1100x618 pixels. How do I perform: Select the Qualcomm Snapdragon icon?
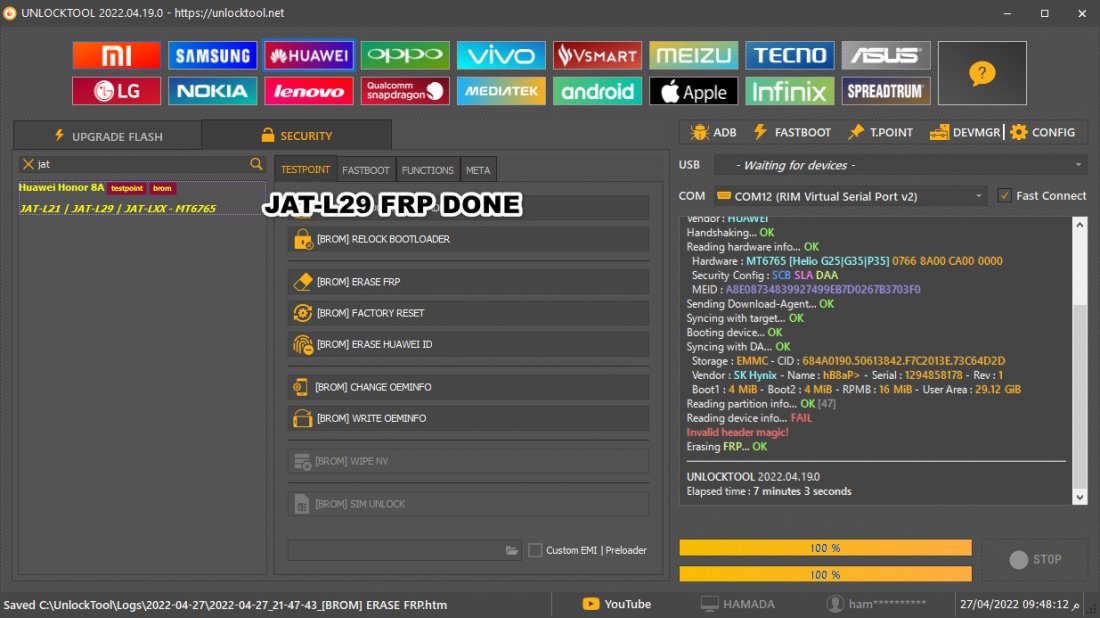tap(405, 91)
